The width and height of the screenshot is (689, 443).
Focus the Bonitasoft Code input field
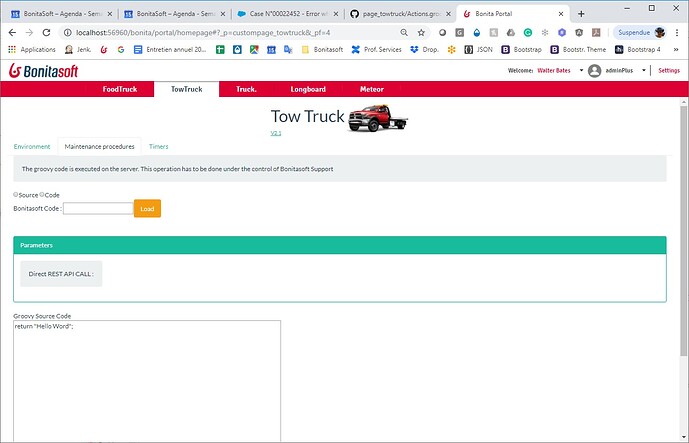(x=98, y=208)
